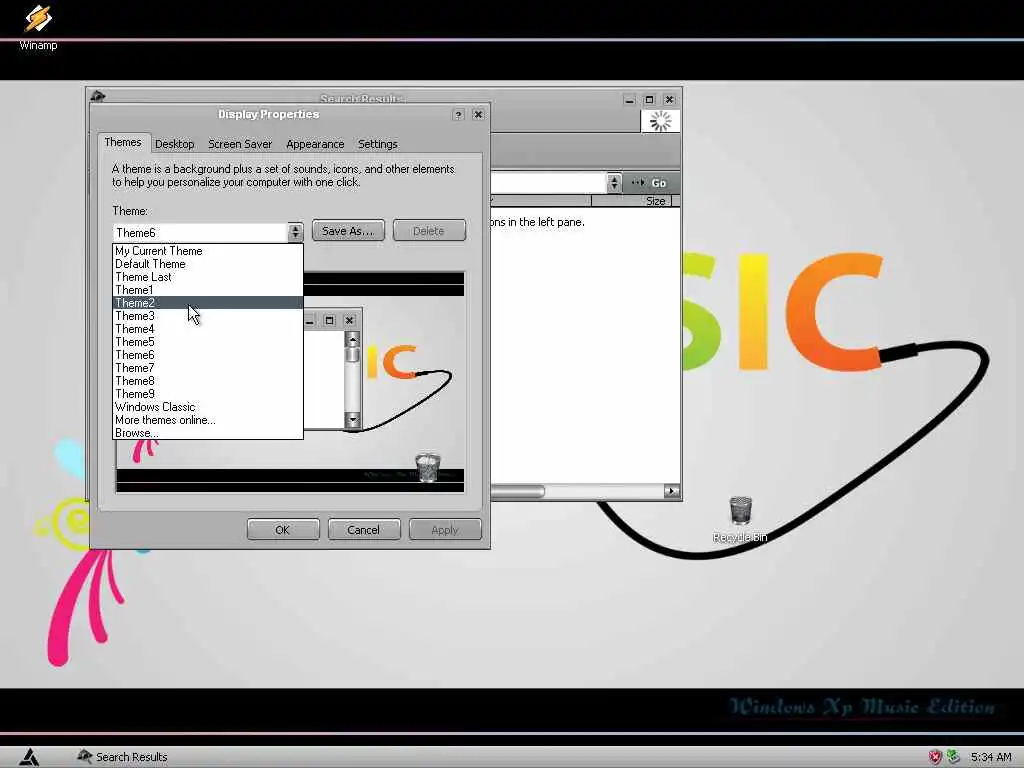This screenshot has height=768, width=1024.
Task: Click the horizontal scrollbar thumb in Search Results
Action: (x=517, y=491)
